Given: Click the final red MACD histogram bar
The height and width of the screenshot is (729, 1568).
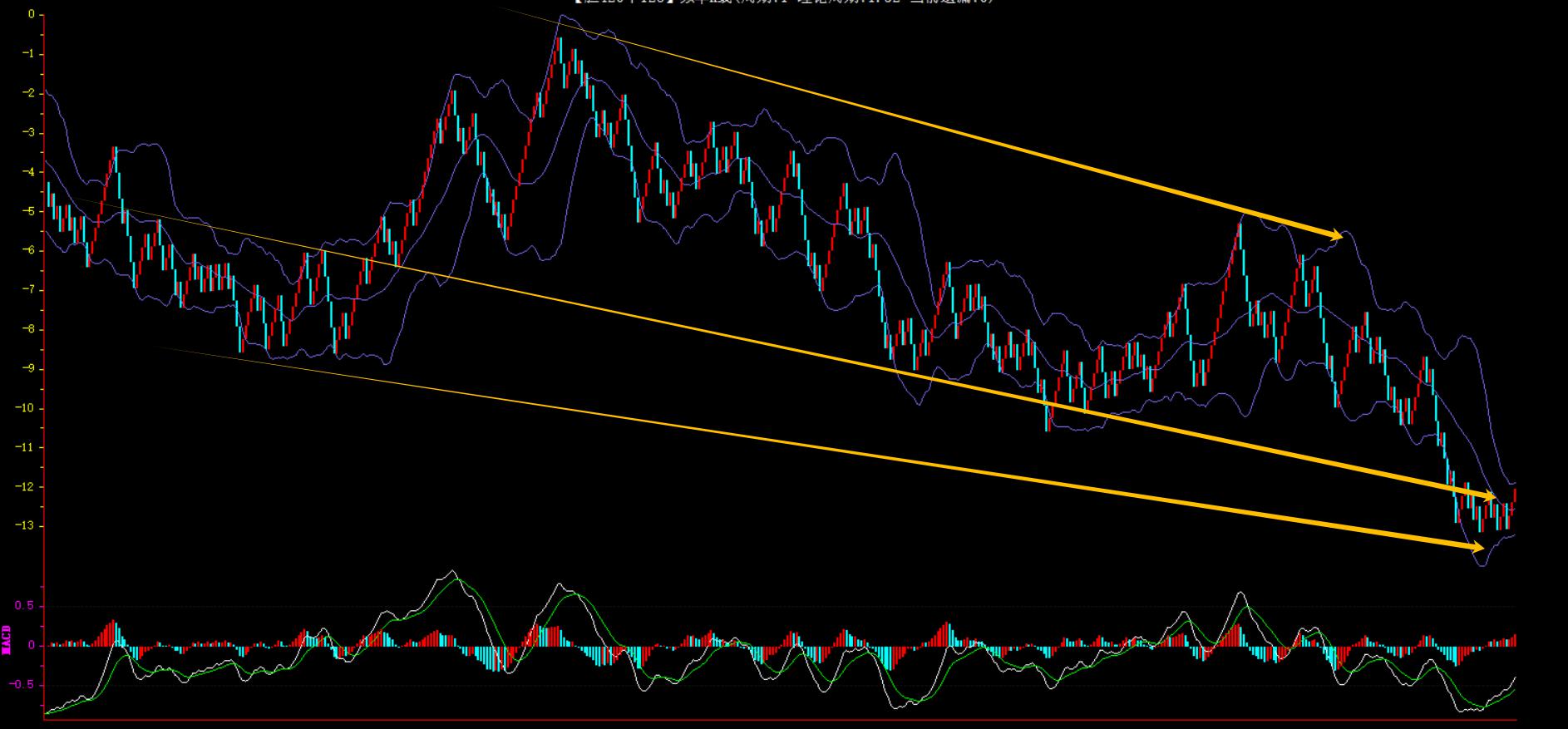Looking at the screenshot, I should click(1515, 640).
